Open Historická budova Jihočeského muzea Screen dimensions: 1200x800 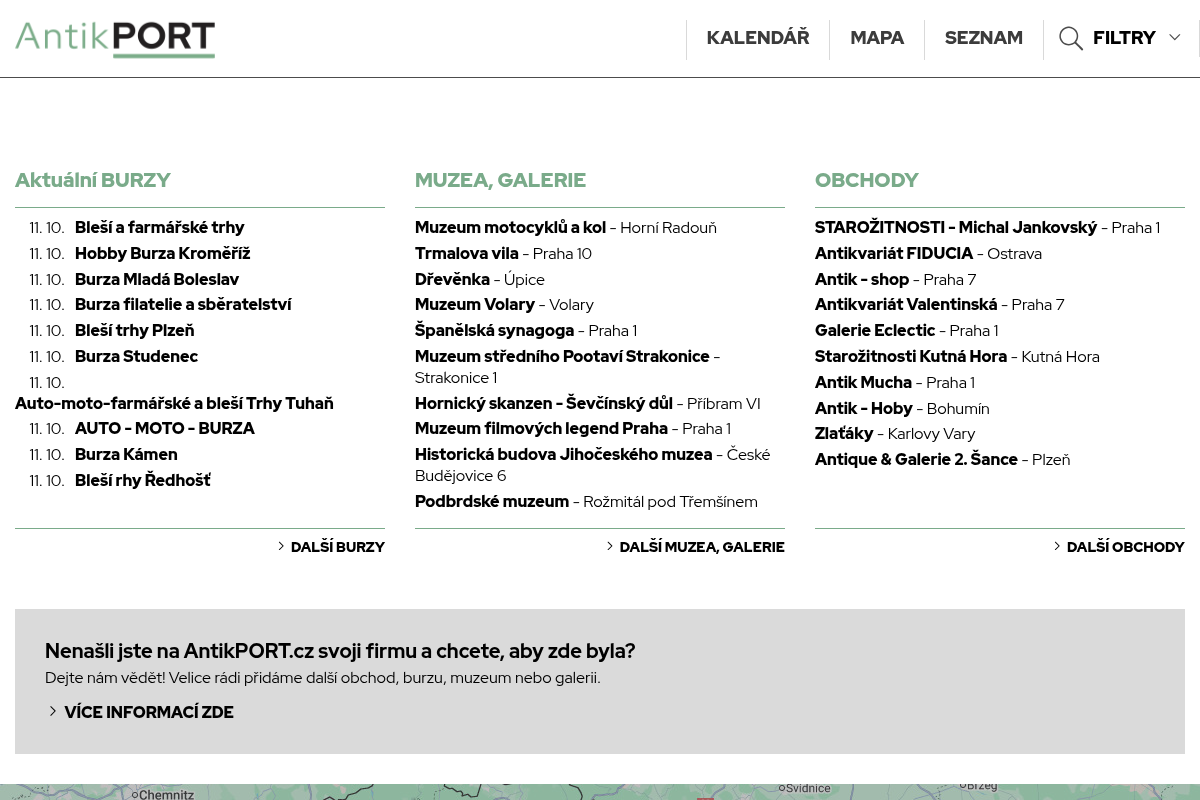point(564,455)
